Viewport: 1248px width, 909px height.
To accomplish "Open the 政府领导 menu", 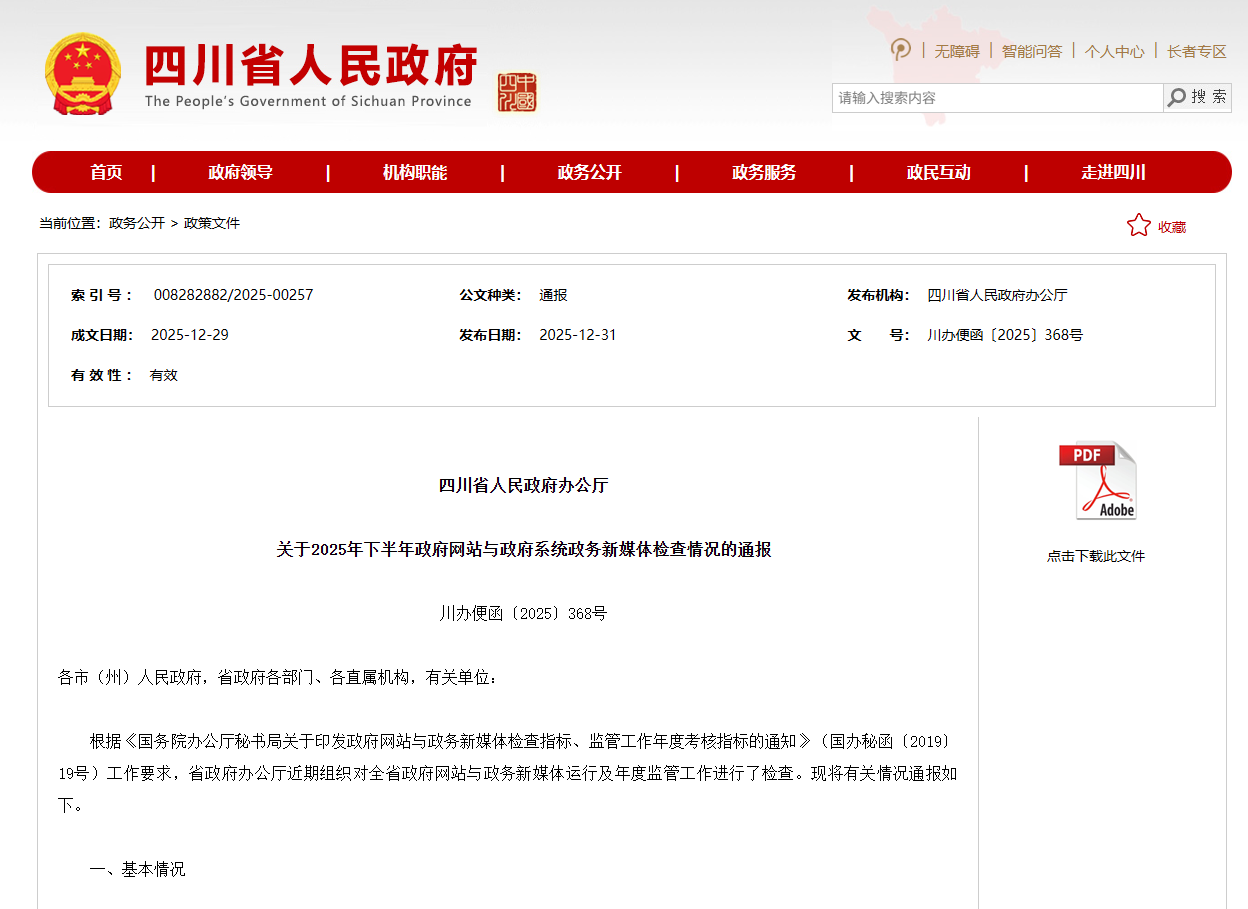I will (x=240, y=172).
